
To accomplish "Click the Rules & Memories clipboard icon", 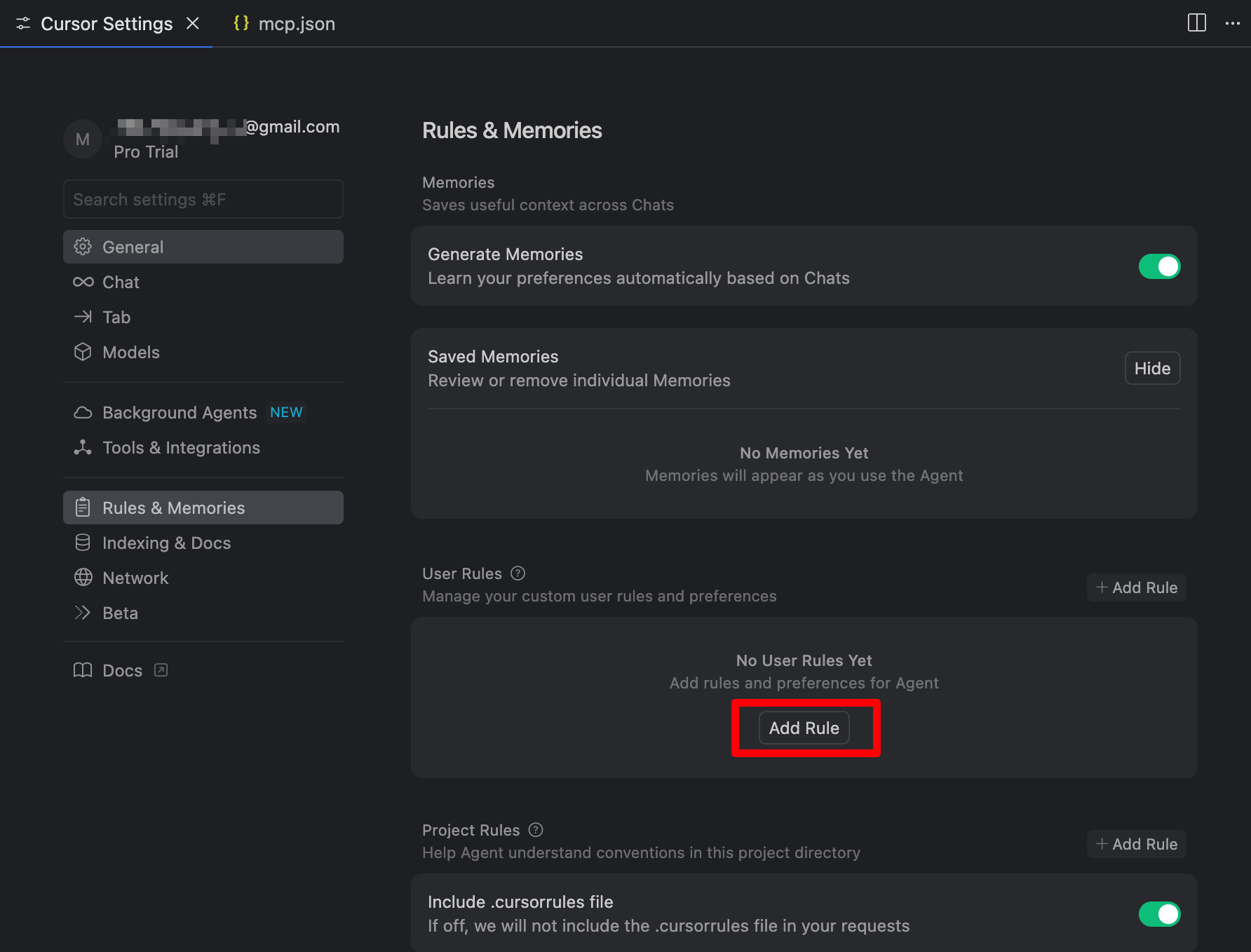I will 83,508.
